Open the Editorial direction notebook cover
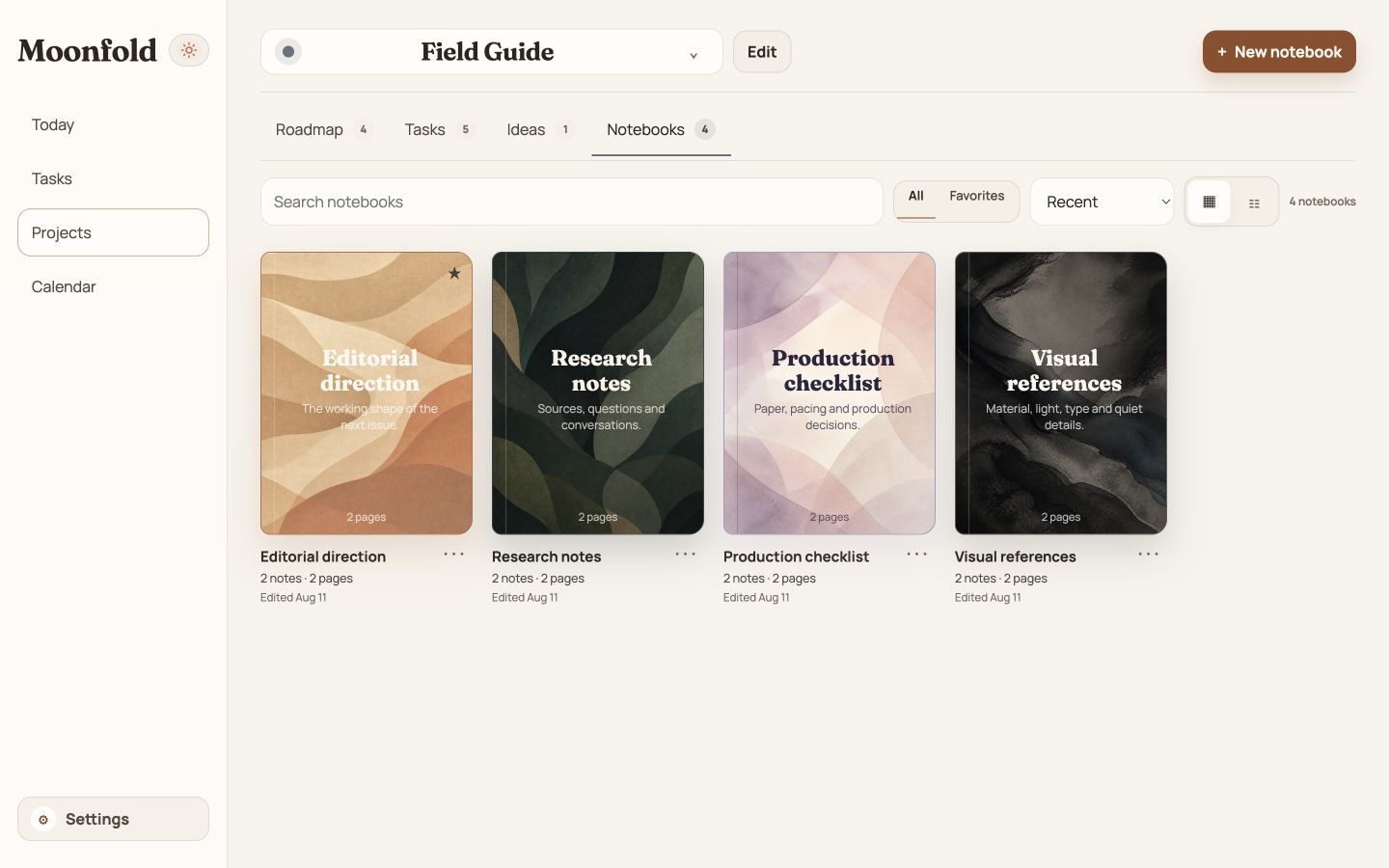This screenshot has width=1389, height=868. point(367,393)
